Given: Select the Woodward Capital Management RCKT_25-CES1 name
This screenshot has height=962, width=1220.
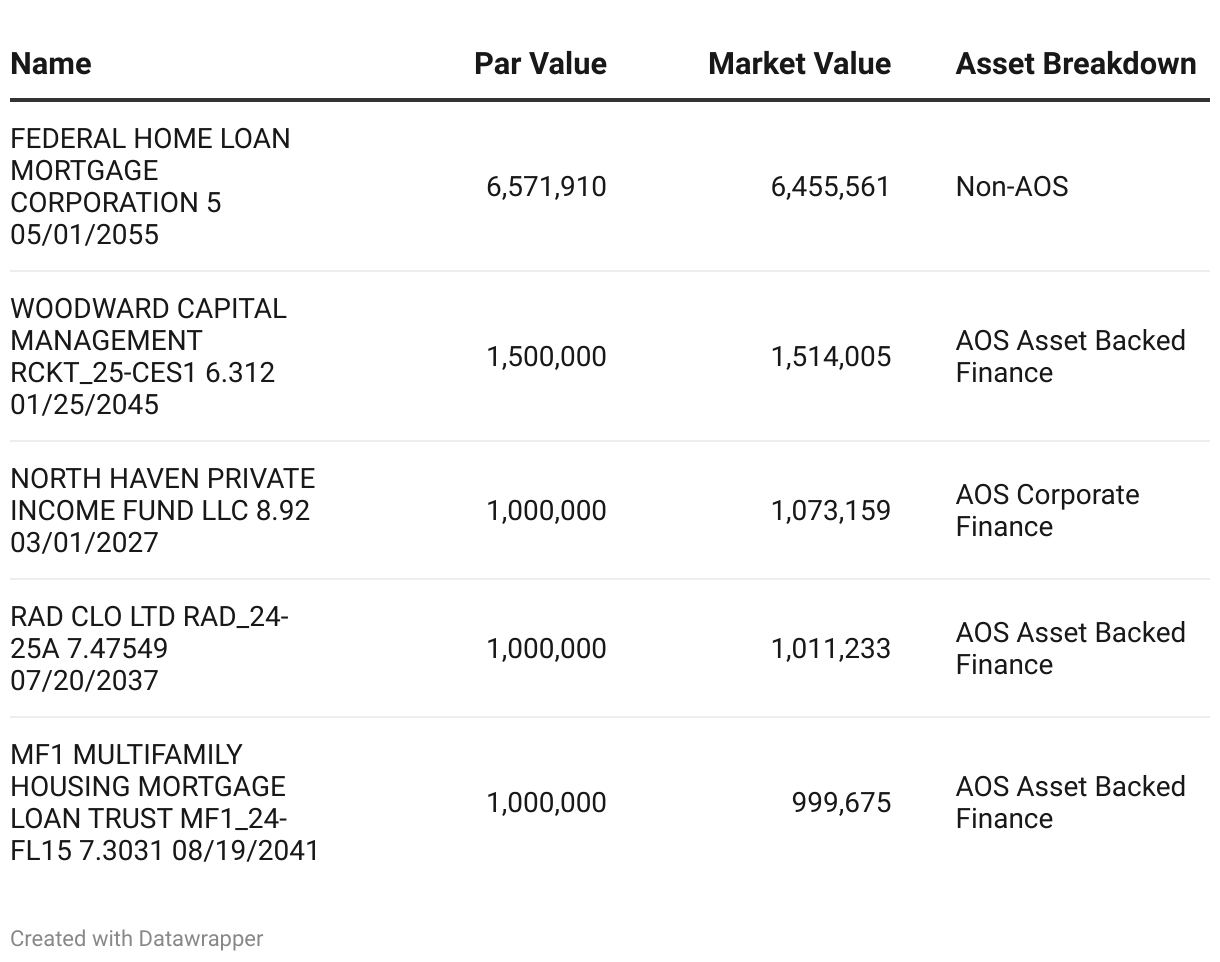Looking at the screenshot, I should pyautogui.click(x=148, y=356).
